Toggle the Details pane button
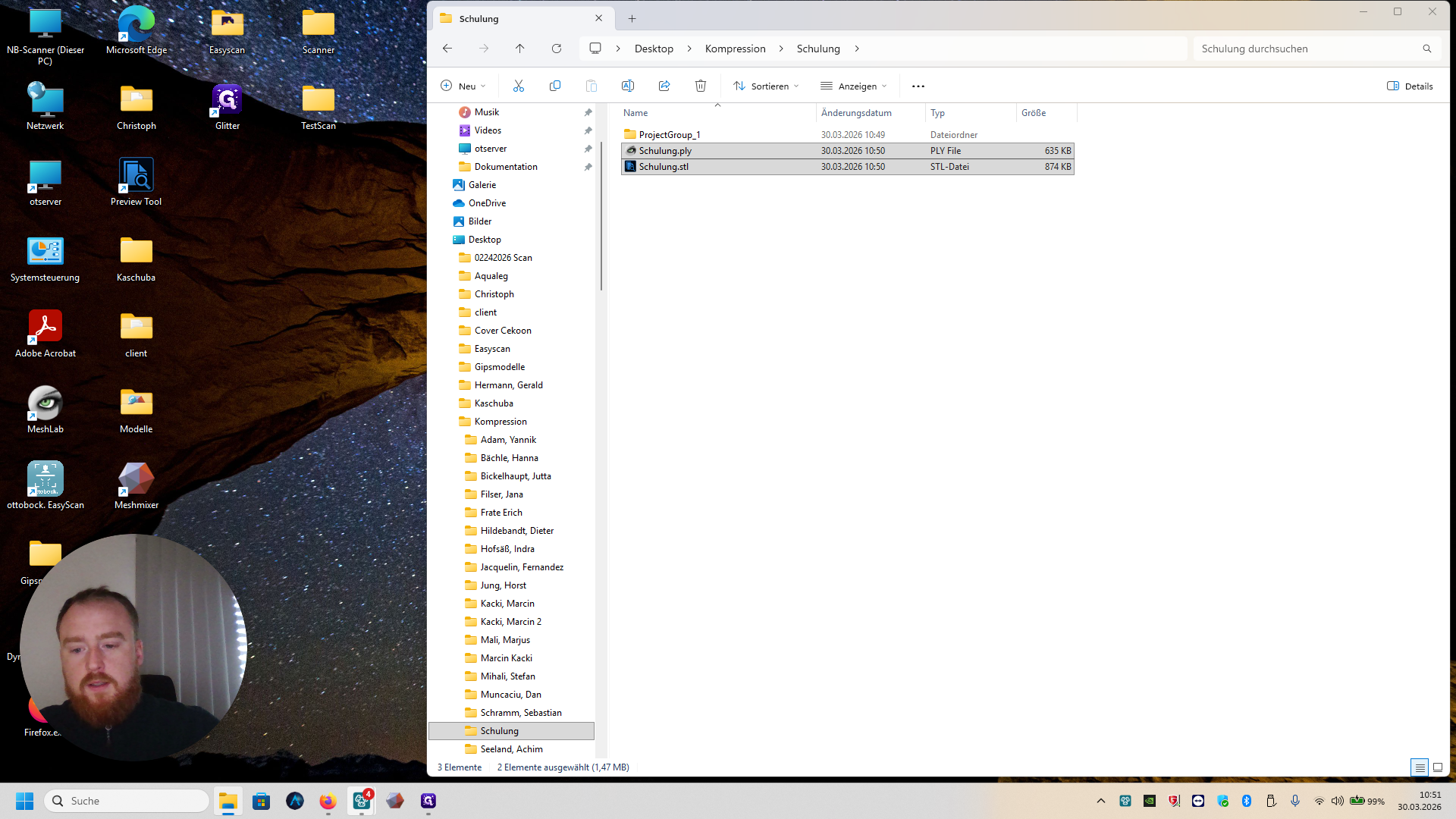 tap(1410, 86)
